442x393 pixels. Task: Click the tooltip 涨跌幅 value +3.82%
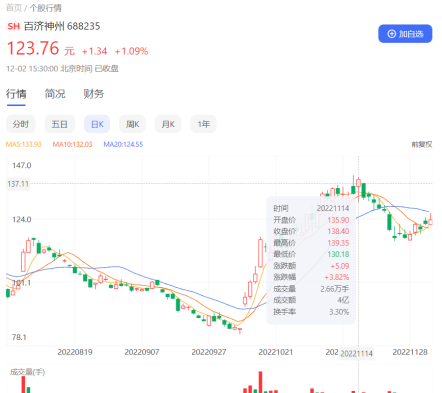(337, 277)
